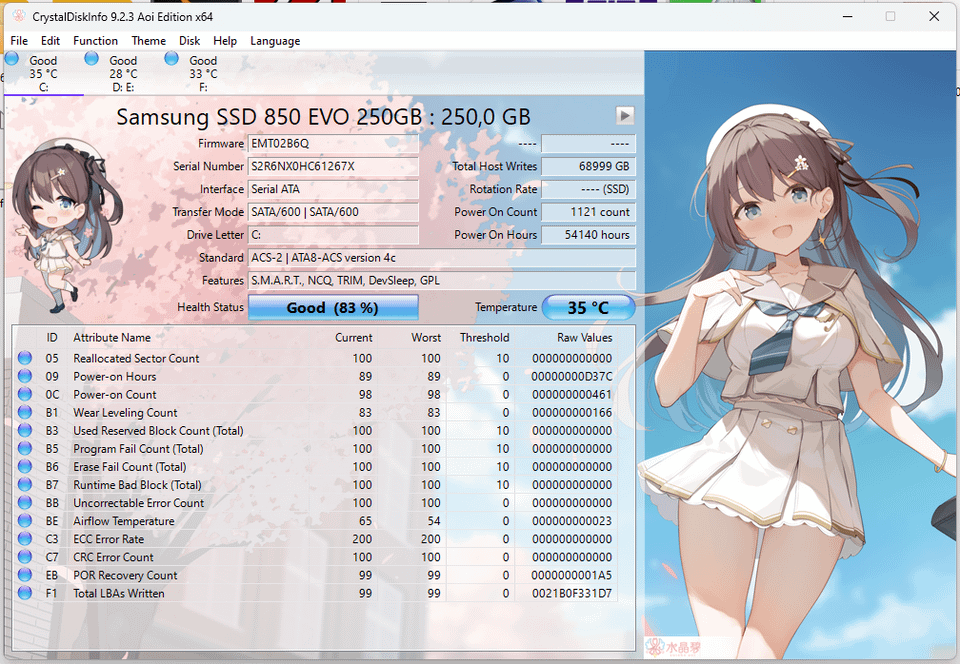
Task: Select the F: drive tab
Action: pyautogui.click(x=203, y=73)
